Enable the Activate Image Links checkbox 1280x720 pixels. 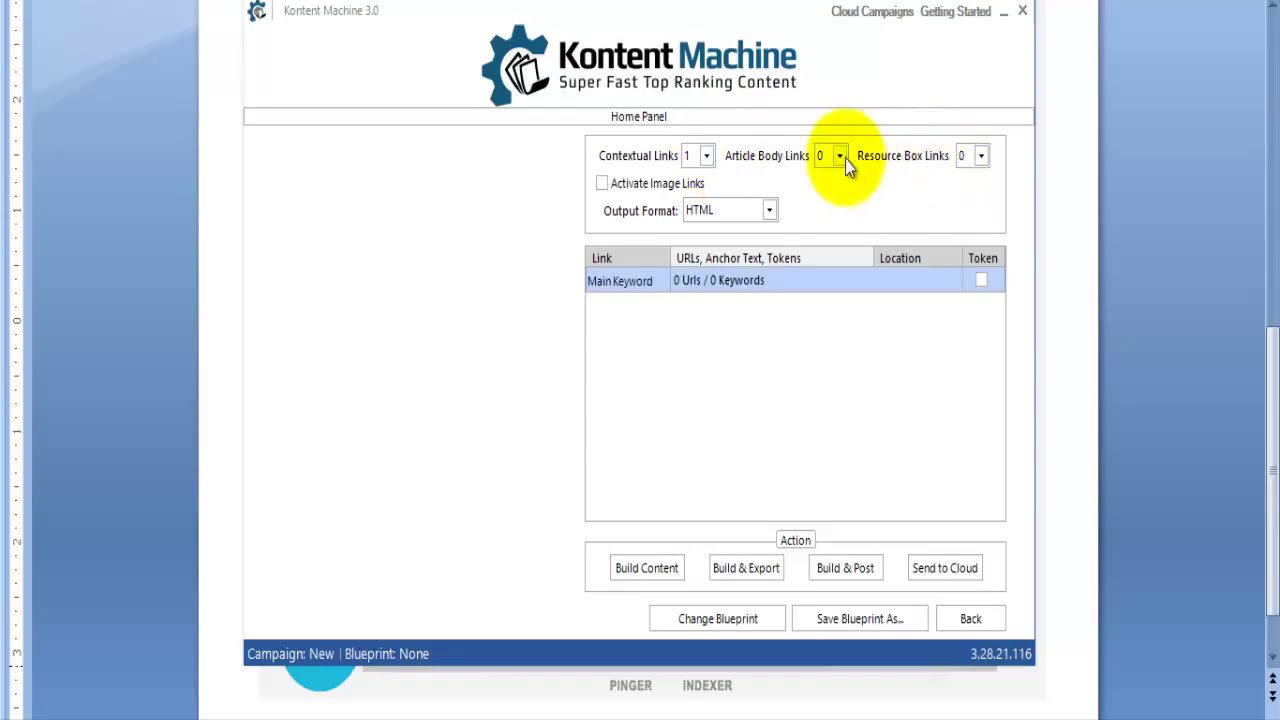[602, 183]
